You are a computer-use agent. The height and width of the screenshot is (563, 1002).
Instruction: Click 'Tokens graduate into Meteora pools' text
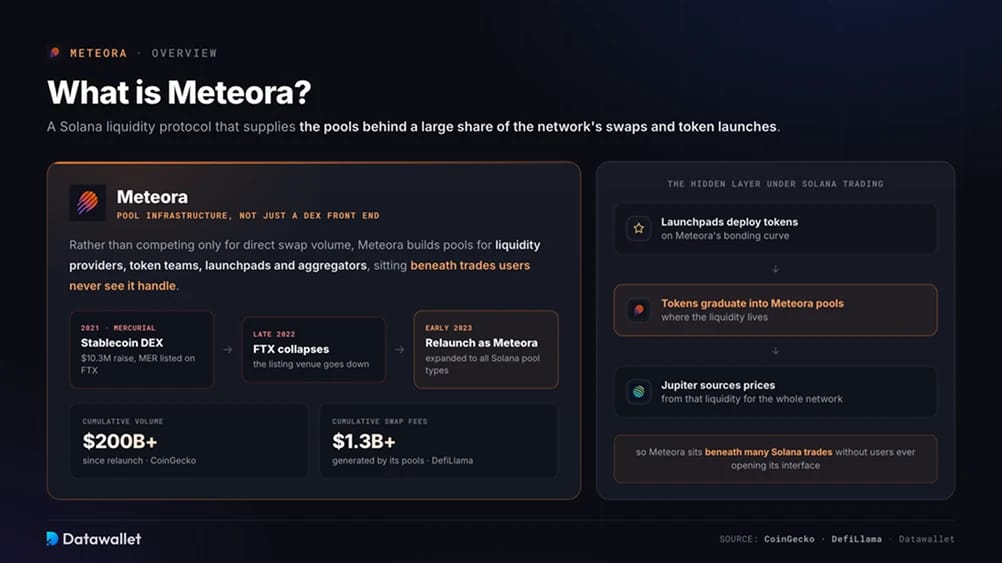coord(752,304)
